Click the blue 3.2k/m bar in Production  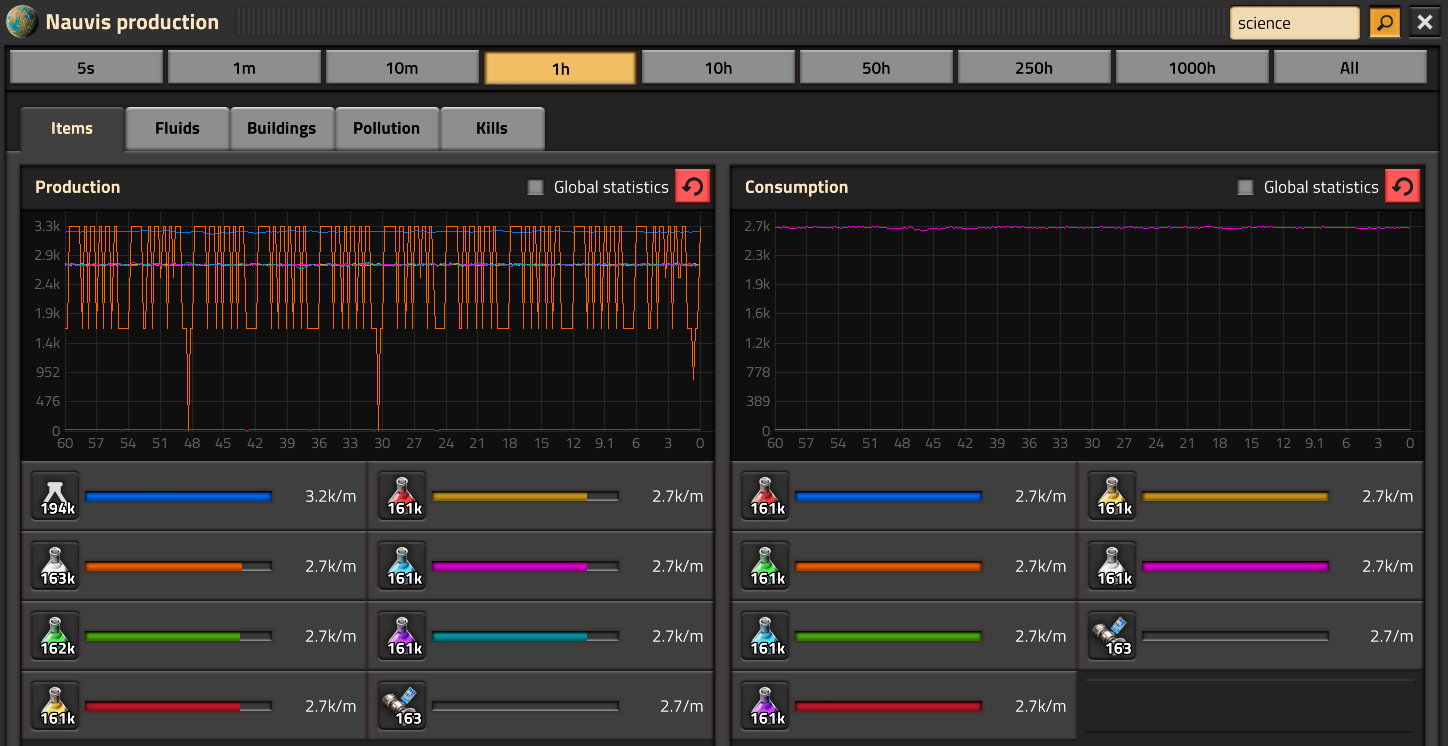pyautogui.click(x=179, y=496)
